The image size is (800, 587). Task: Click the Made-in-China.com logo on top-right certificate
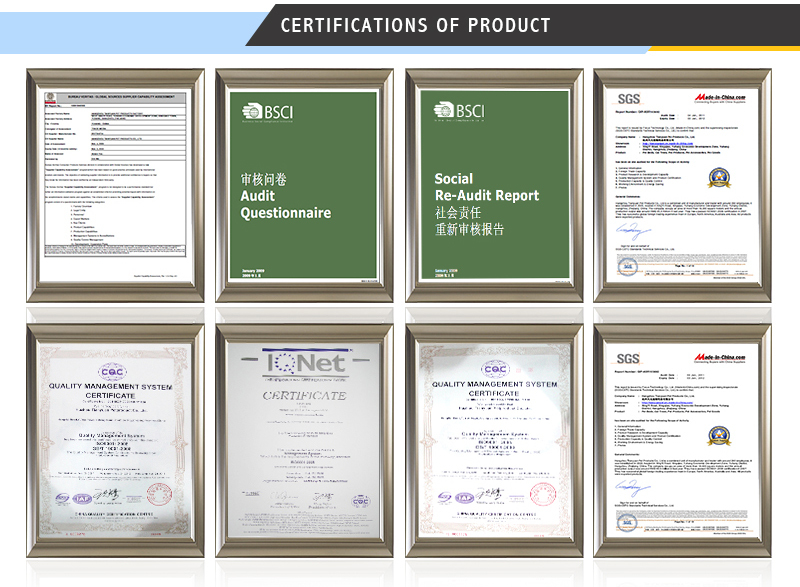[720, 98]
